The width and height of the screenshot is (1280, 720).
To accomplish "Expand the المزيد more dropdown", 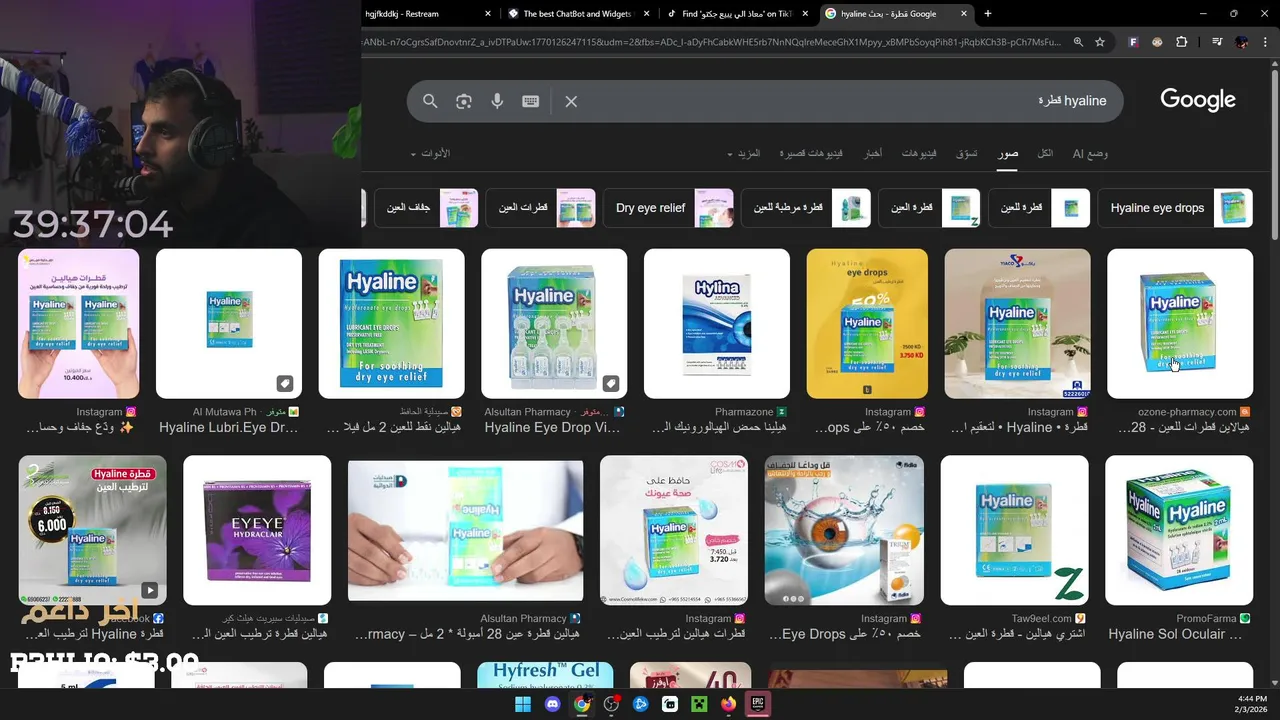I will (744, 153).
